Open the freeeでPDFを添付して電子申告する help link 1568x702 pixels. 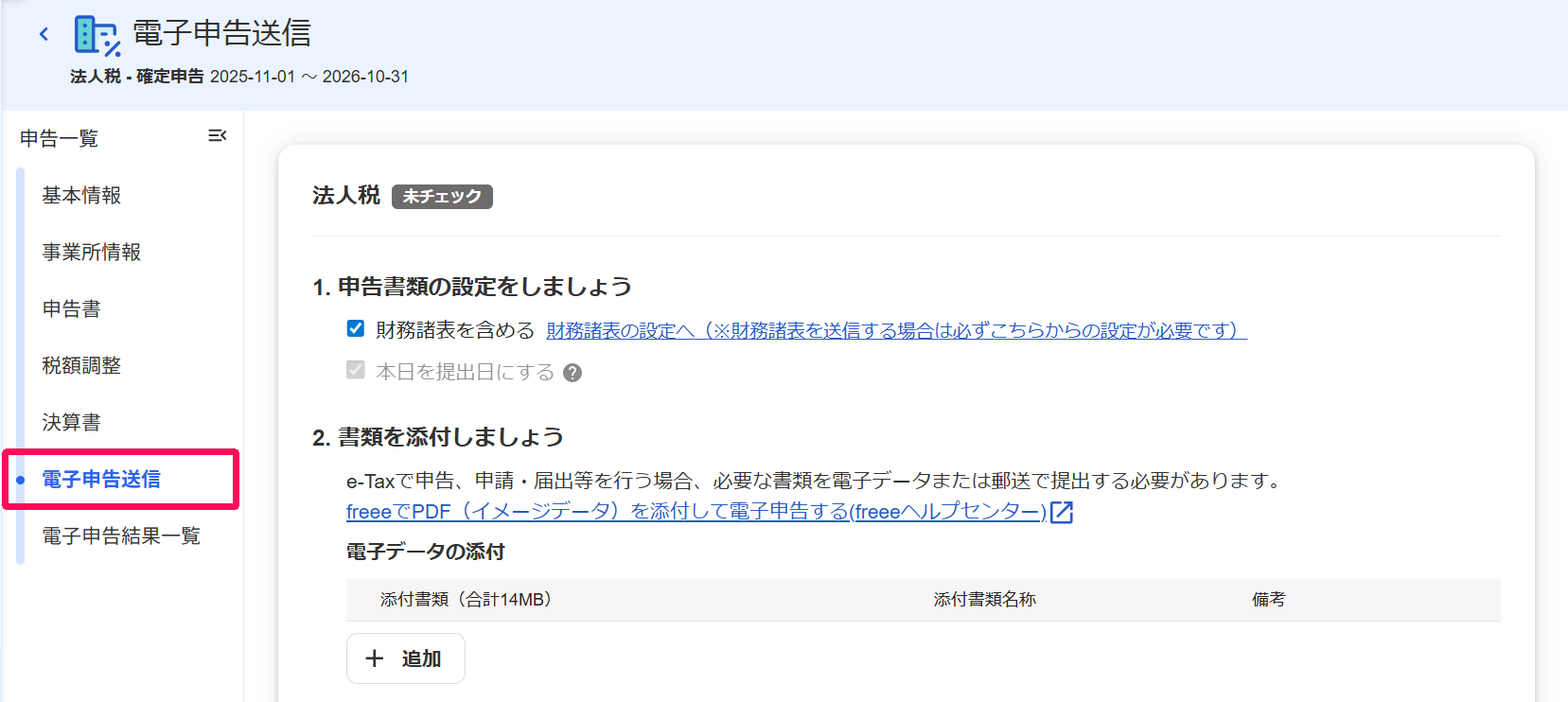[x=696, y=512]
